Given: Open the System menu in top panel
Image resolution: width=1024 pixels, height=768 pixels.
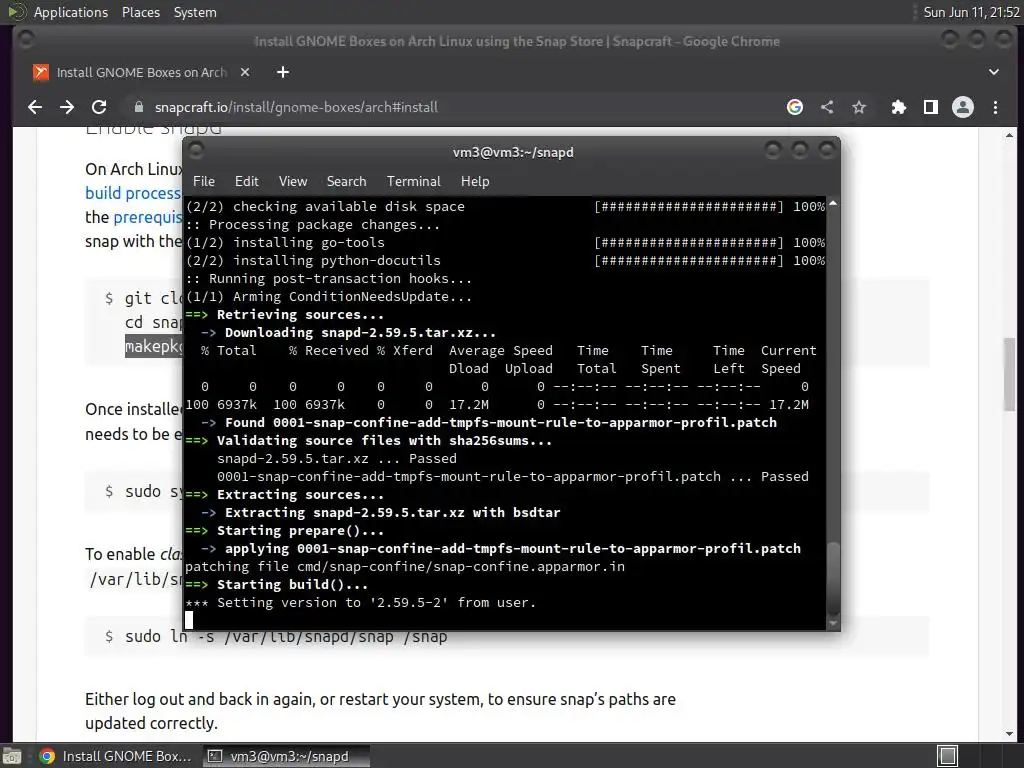Looking at the screenshot, I should 195,12.
